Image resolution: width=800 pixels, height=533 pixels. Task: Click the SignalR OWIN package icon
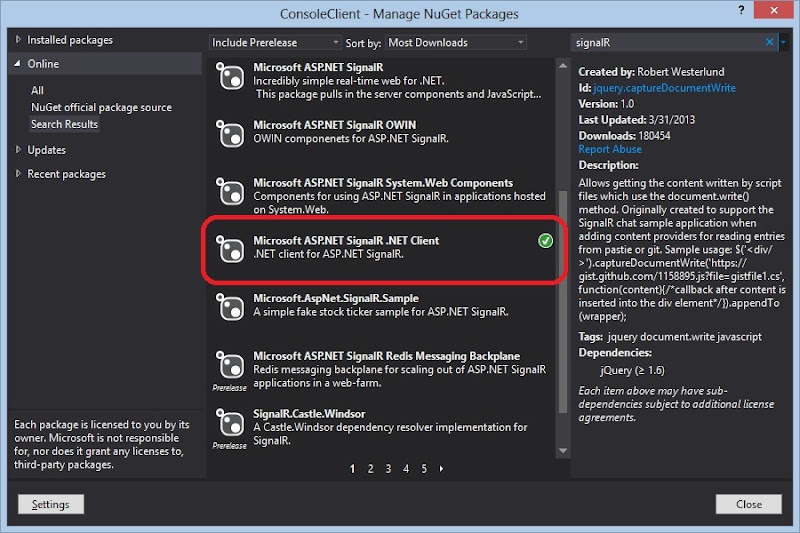[230, 134]
